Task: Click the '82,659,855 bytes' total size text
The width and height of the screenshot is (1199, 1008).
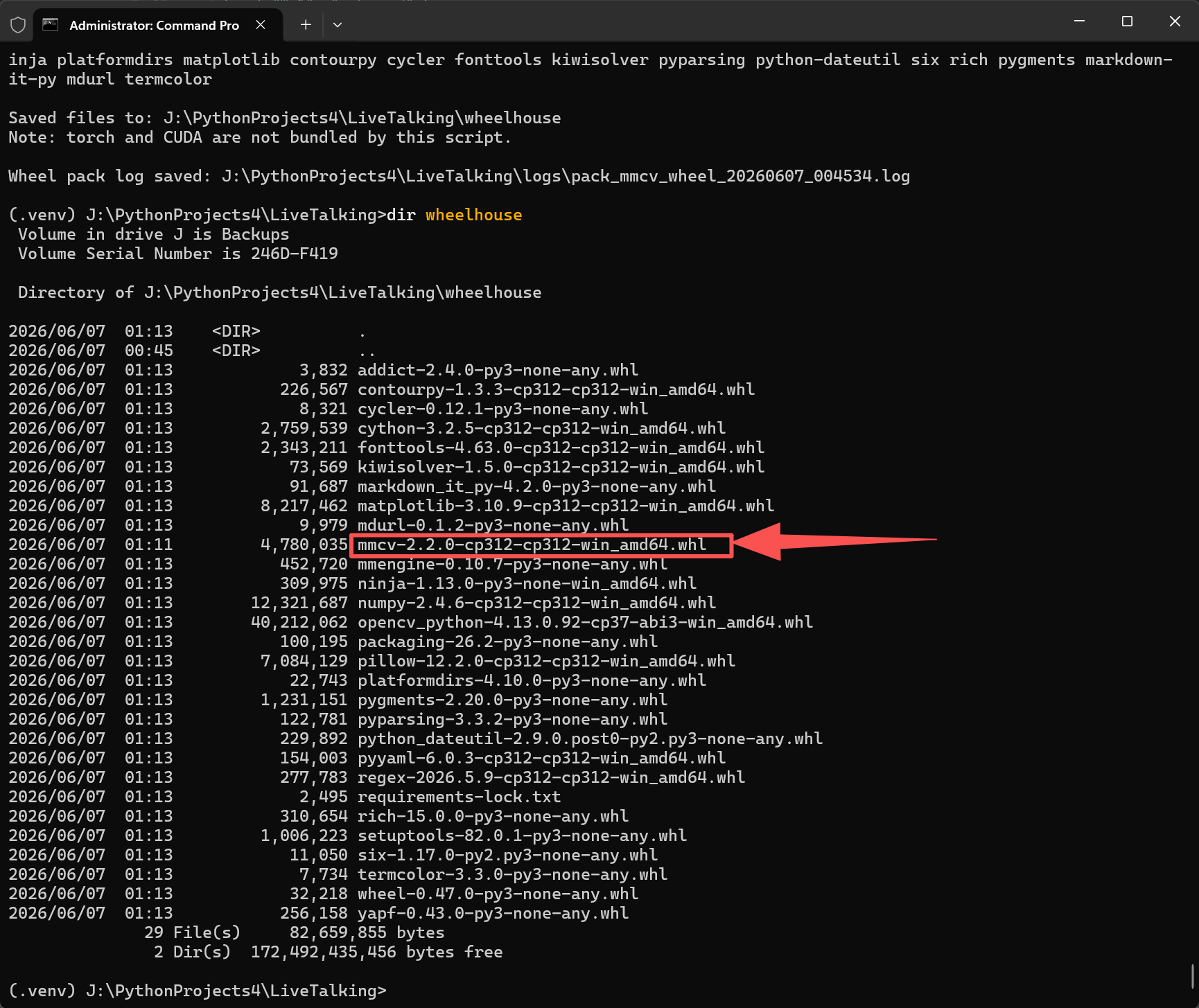Action: coord(367,932)
